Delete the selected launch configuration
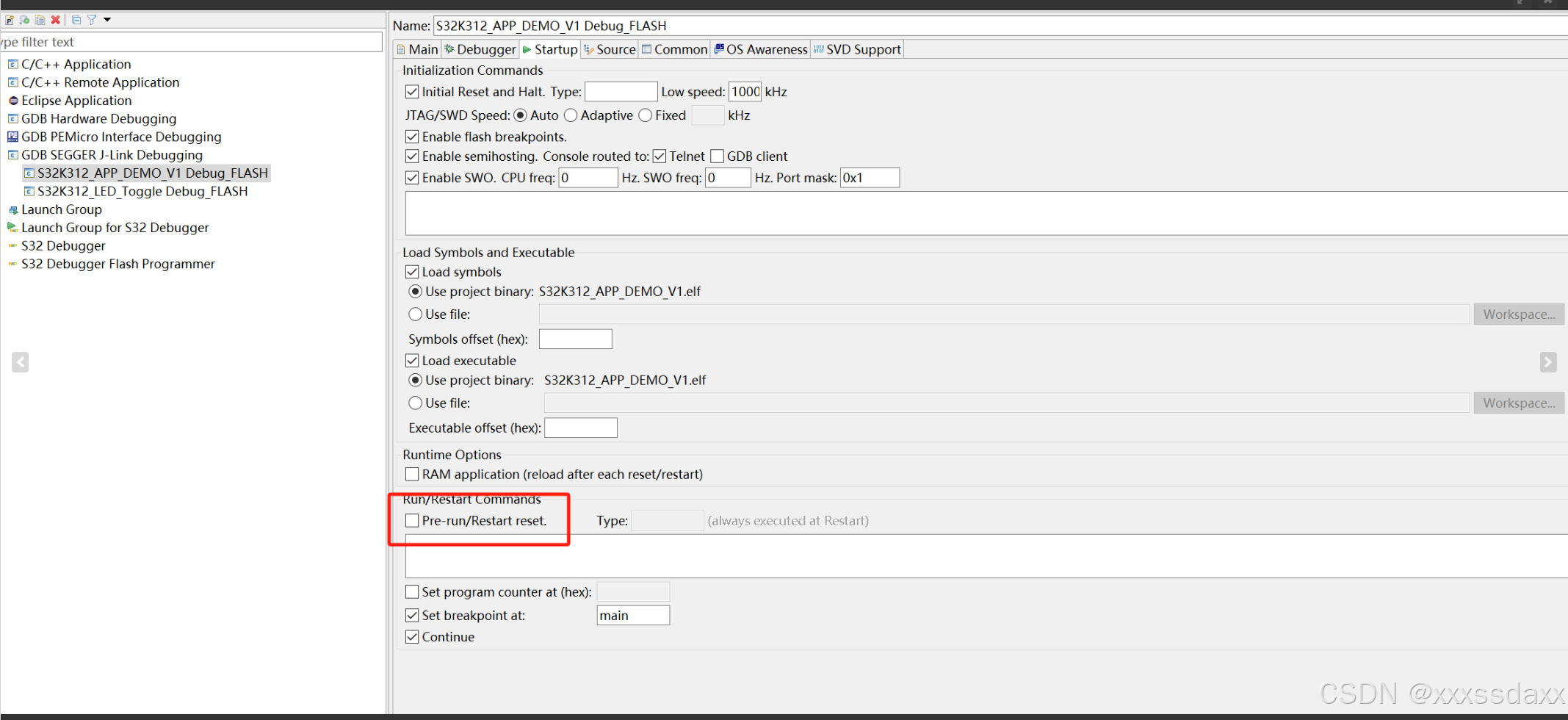The width and height of the screenshot is (1568, 720). pos(55,20)
